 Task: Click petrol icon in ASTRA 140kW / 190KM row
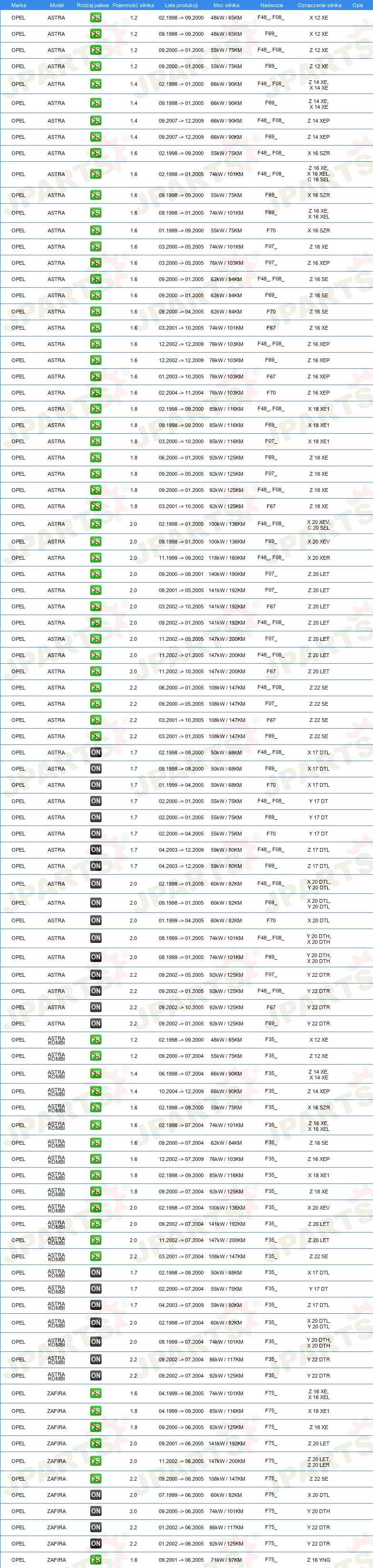click(95, 574)
